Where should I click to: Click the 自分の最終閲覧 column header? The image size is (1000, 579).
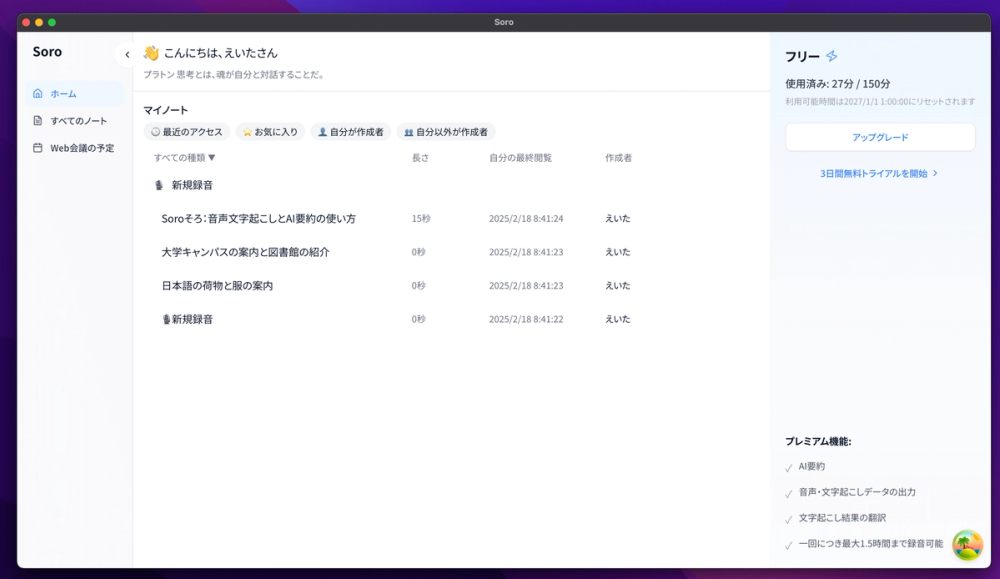[520, 158]
